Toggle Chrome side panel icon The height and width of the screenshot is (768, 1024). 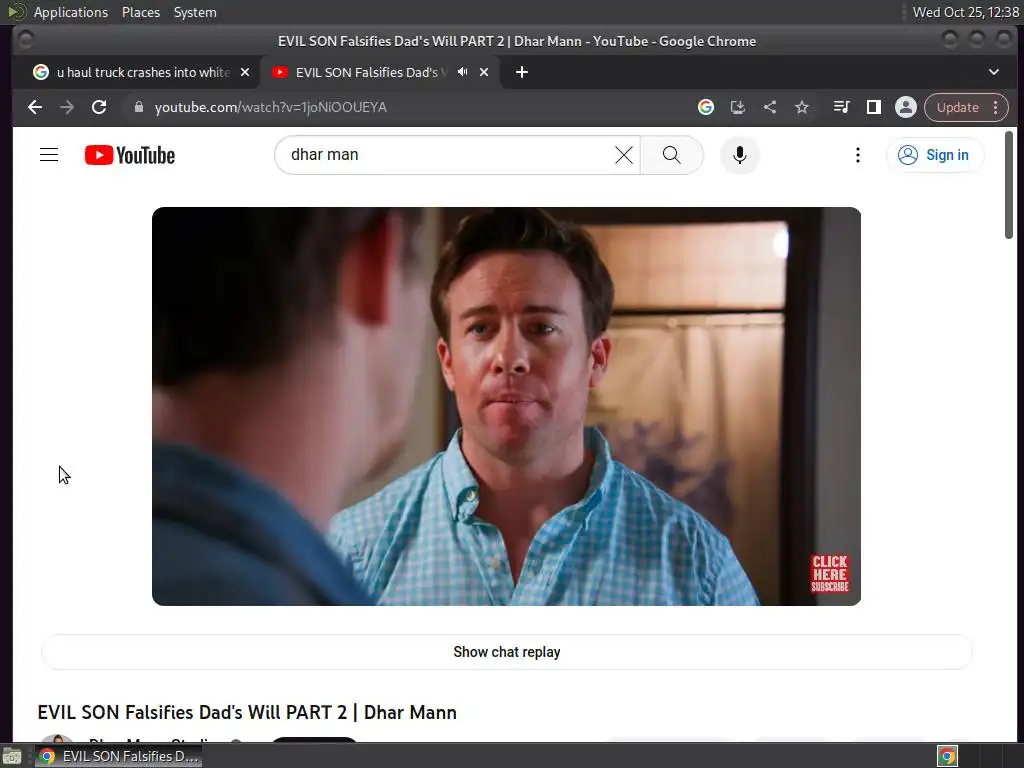tap(873, 107)
